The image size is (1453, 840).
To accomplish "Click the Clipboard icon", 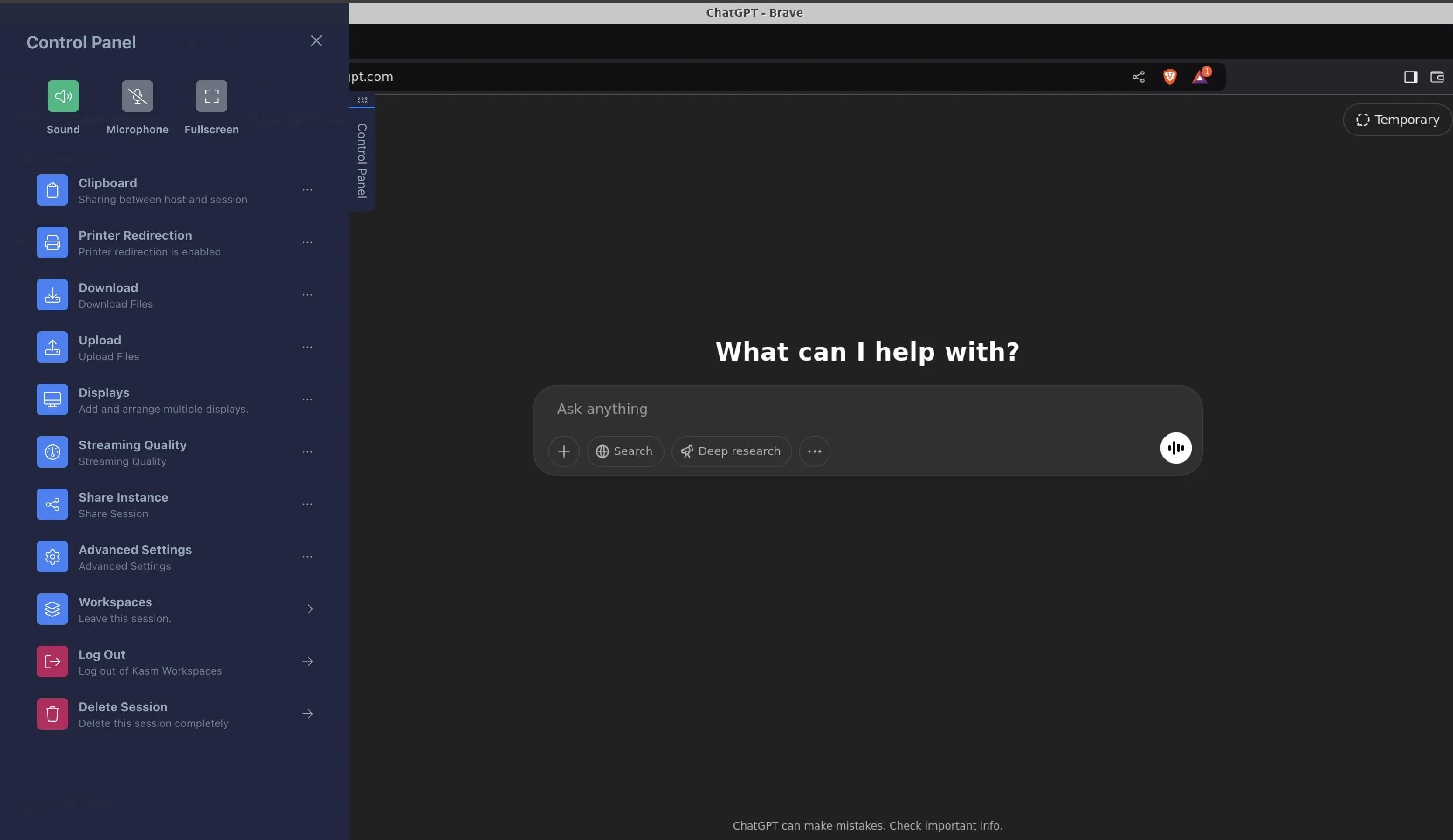I will point(52,190).
